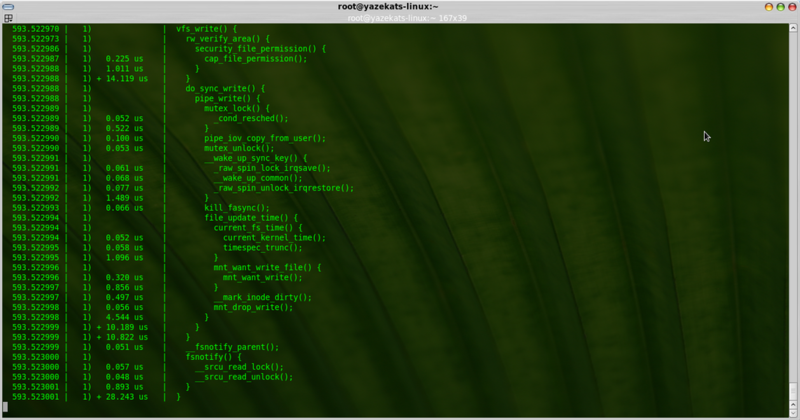Open the window menu icon in title bar
This screenshot has width=800, height=420.
coord(8,7)
